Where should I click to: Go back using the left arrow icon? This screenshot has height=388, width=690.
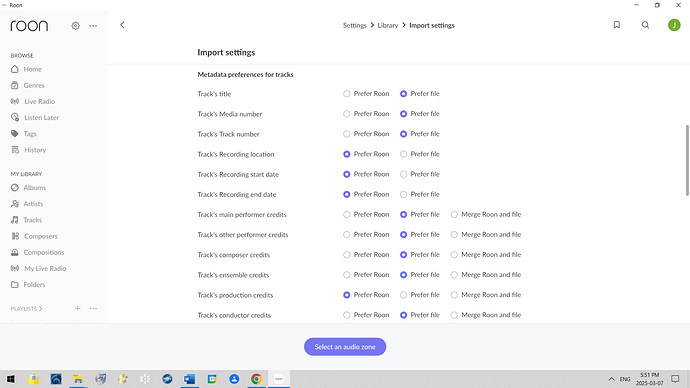tap(122, 25)
